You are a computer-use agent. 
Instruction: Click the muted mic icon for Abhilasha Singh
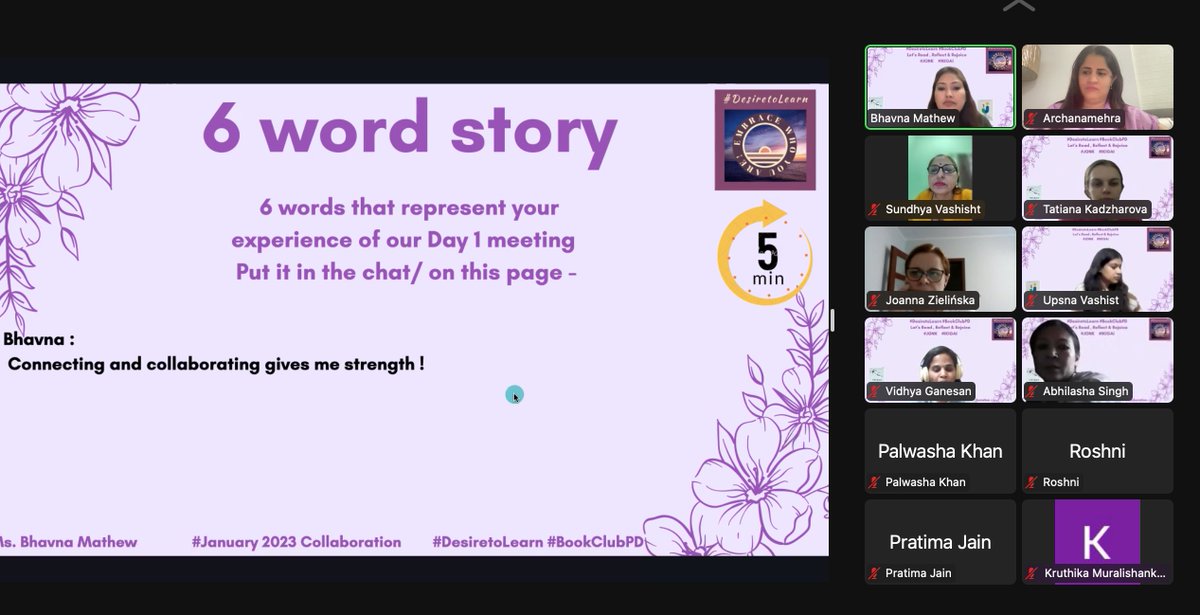[1032, 391]
